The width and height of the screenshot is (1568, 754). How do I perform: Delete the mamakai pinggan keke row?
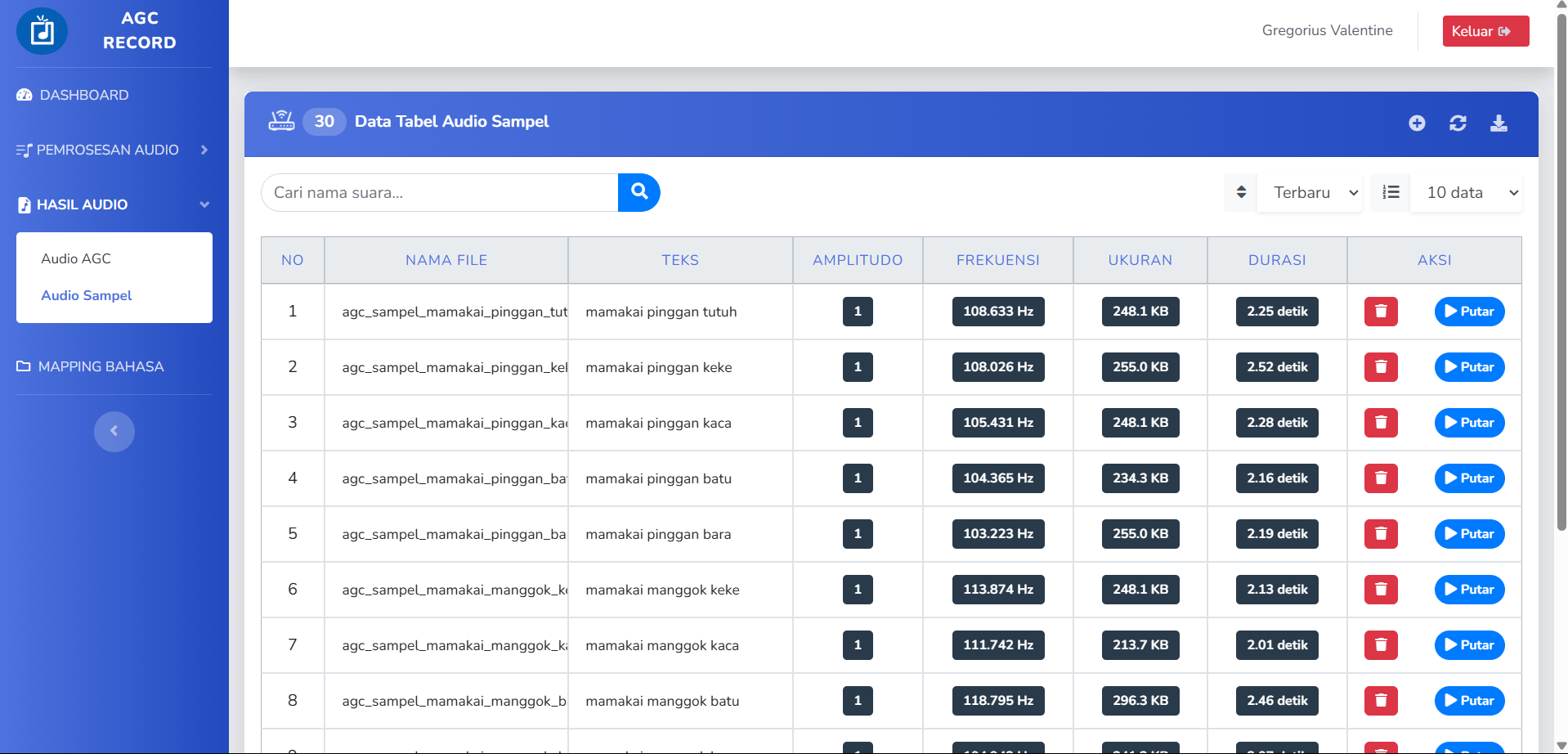point(1381,367)
